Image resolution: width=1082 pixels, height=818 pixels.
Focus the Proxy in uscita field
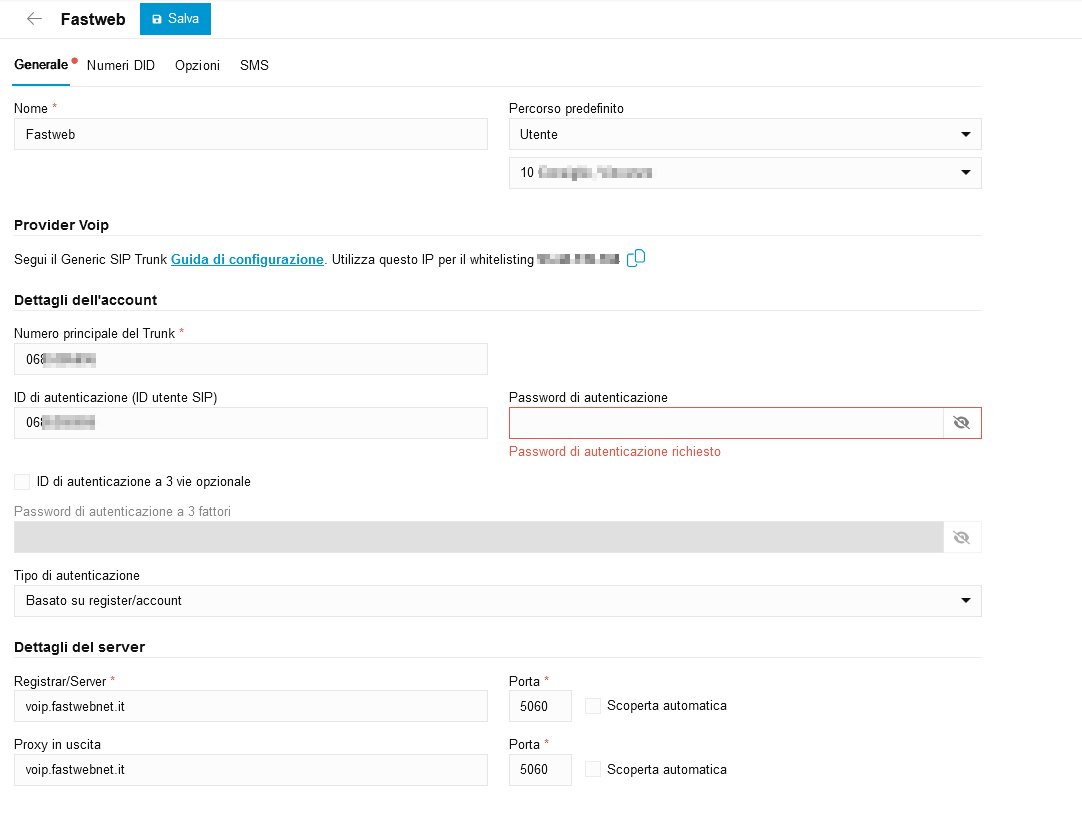[250, 770]
